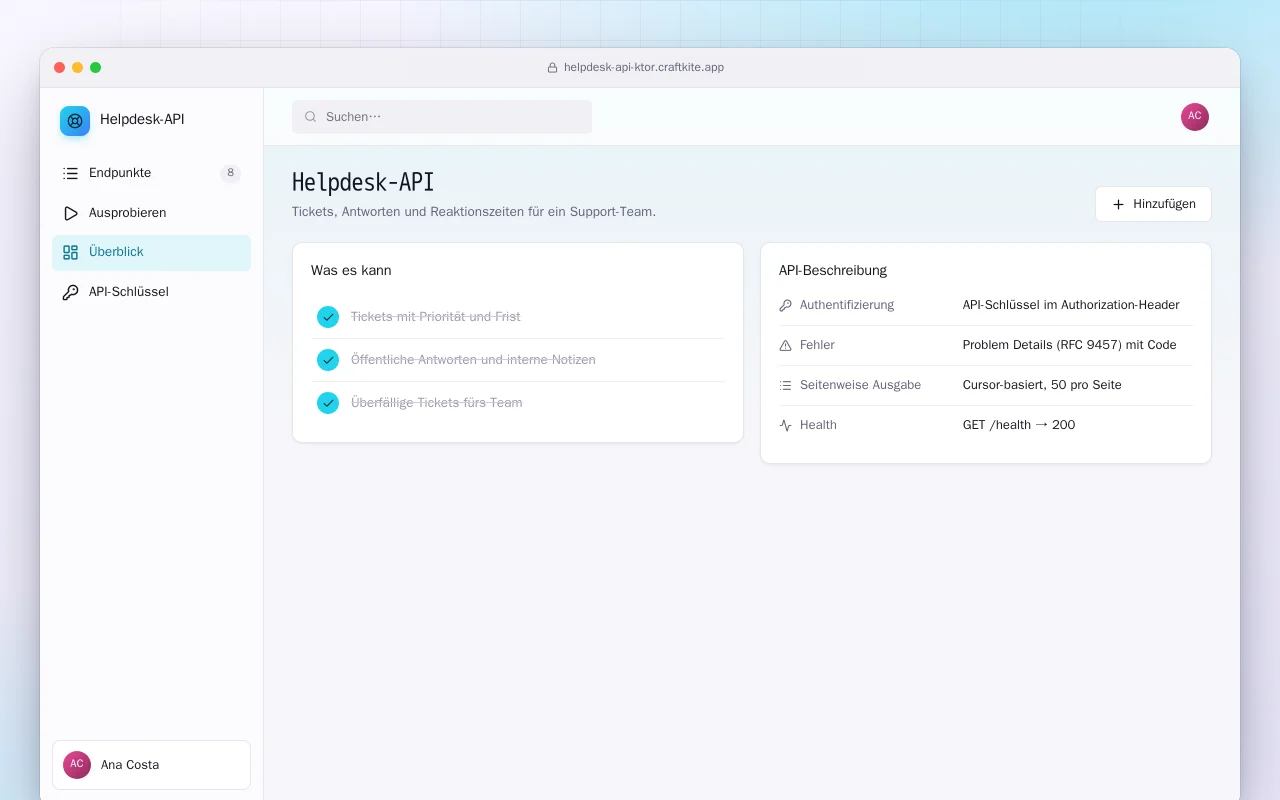Viewport: 1280px width, 800px height.
Task: Click the pulse icon beside Health
Action: coord(785,425)
